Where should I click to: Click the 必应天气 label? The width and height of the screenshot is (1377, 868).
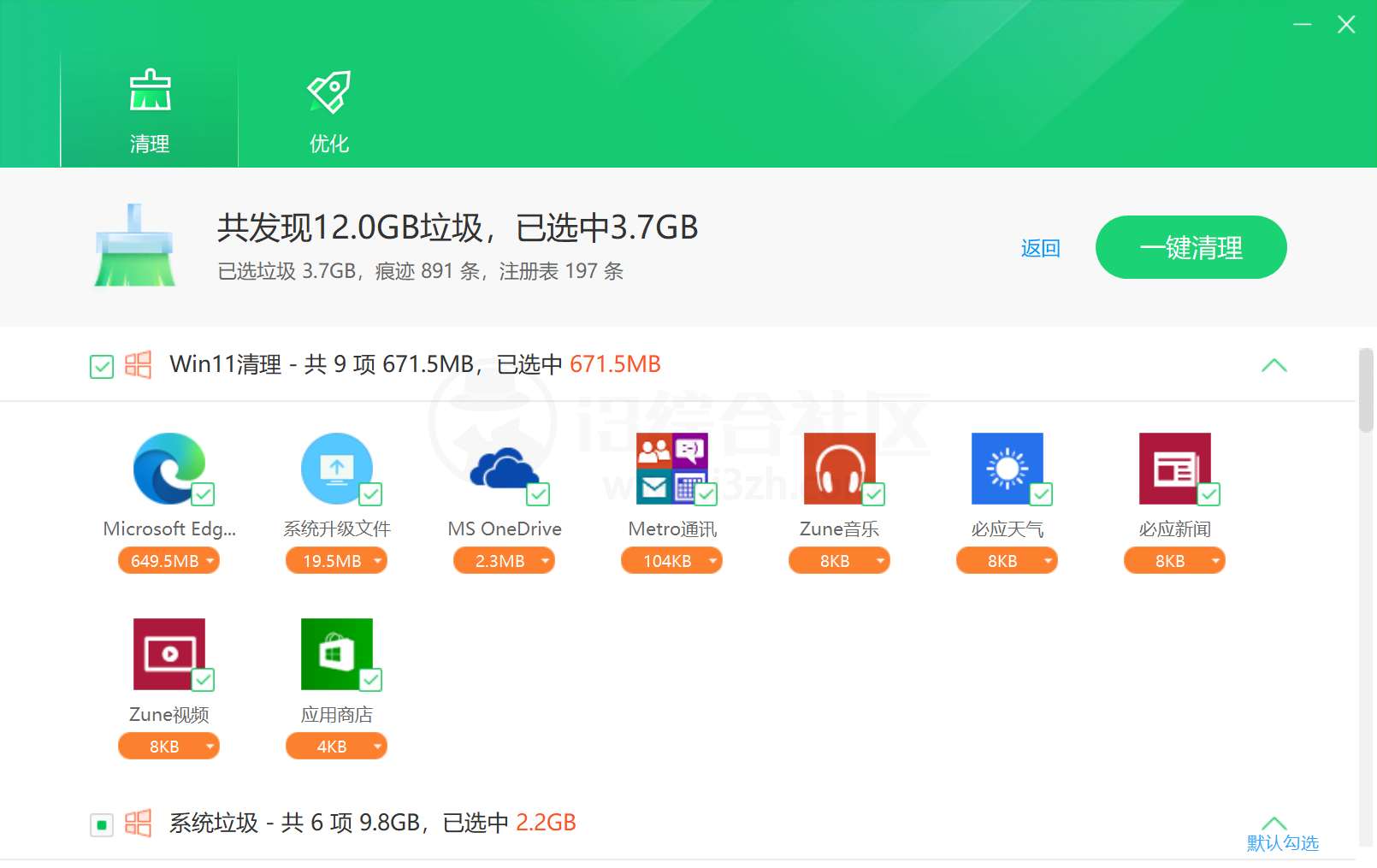tap(1008, 529)
